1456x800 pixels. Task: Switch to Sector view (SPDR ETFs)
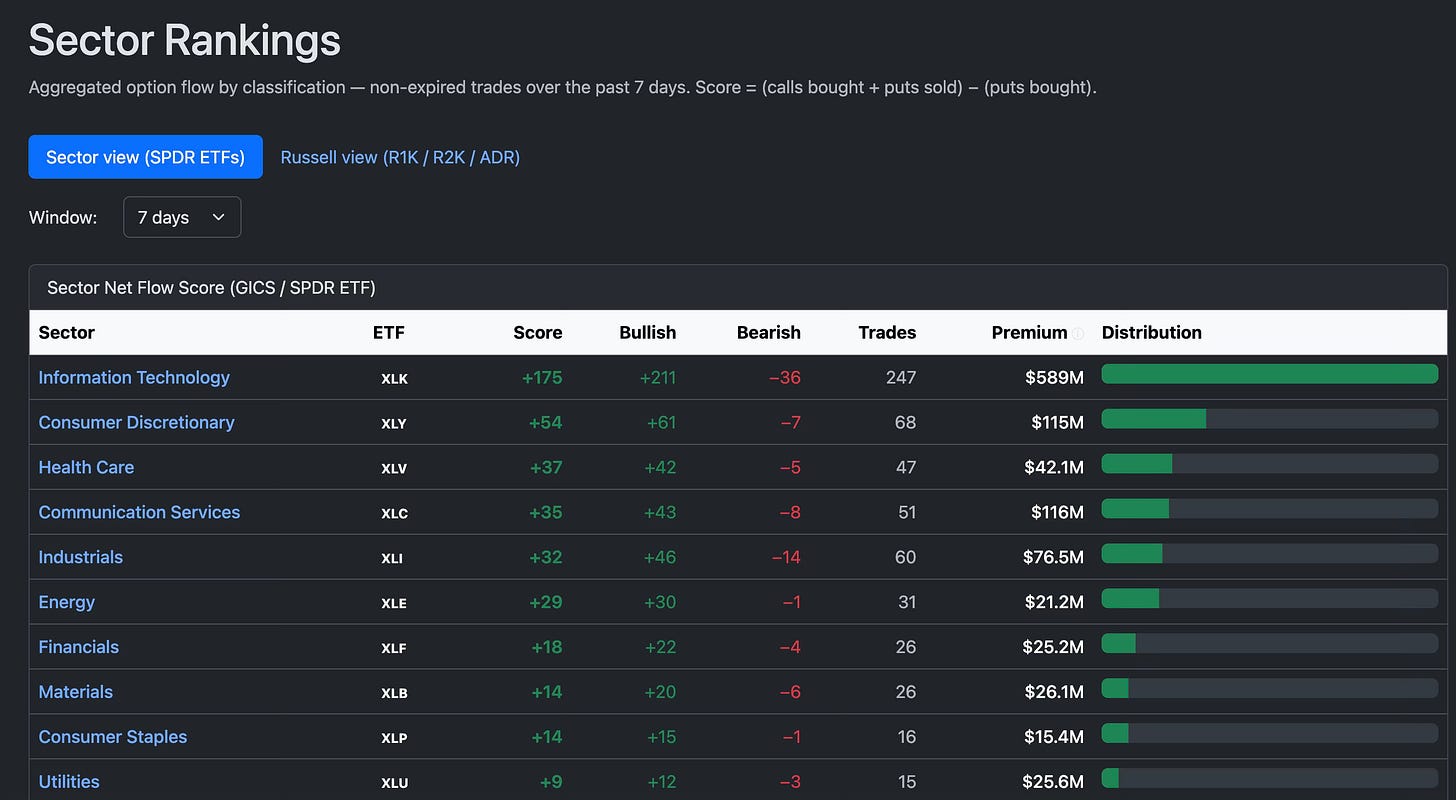click(x=146, y=157)
